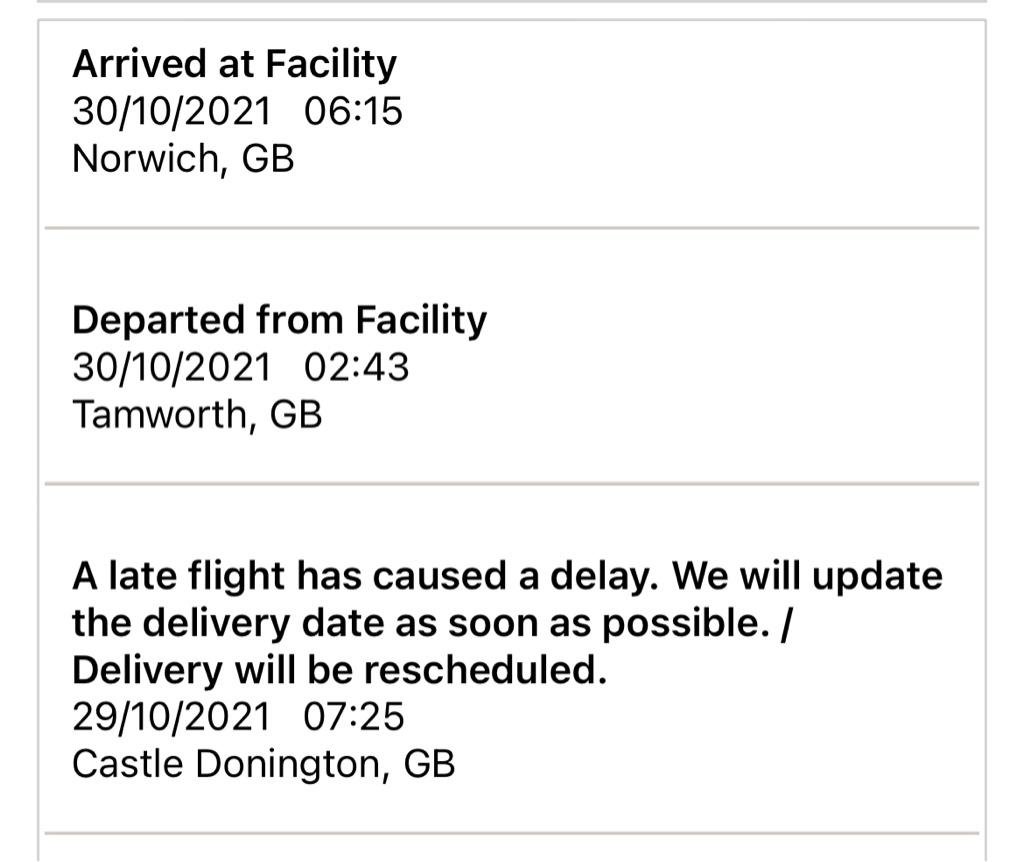Screen dimensions: 1024x862
Task: Open the Departed from Facility heading
Action: [279, 320]
